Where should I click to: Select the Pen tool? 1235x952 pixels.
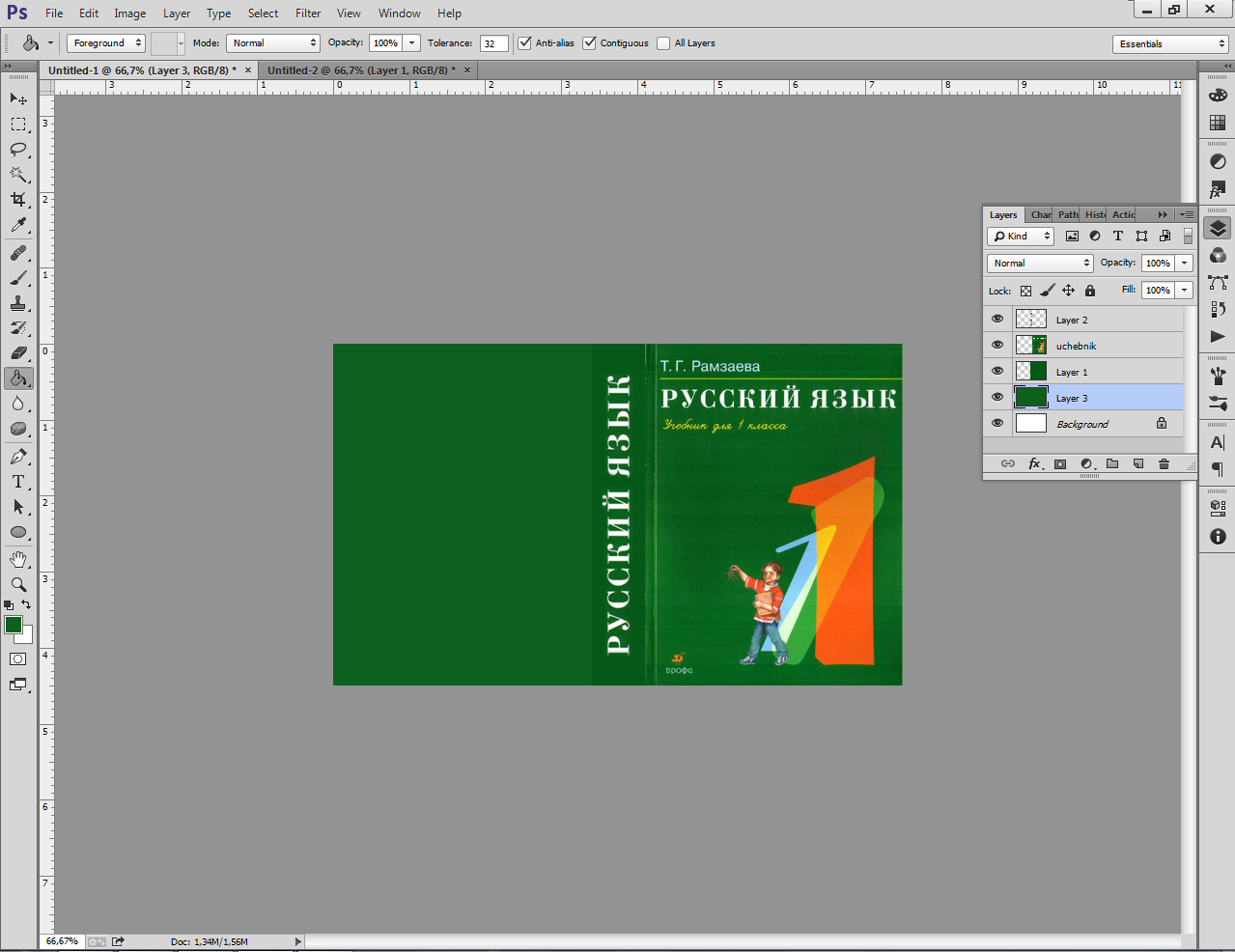(18, 457)
